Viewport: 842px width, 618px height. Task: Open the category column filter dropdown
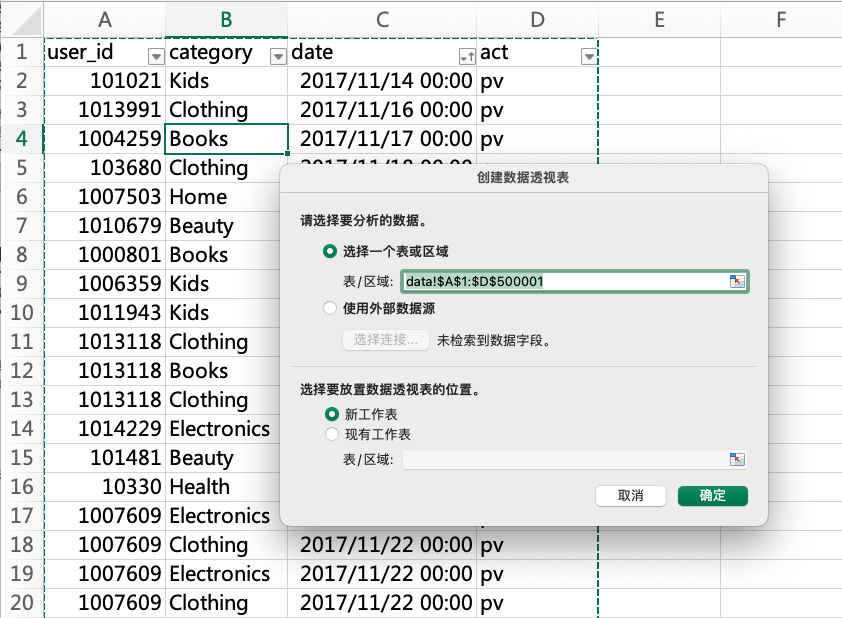click(278, 56)
